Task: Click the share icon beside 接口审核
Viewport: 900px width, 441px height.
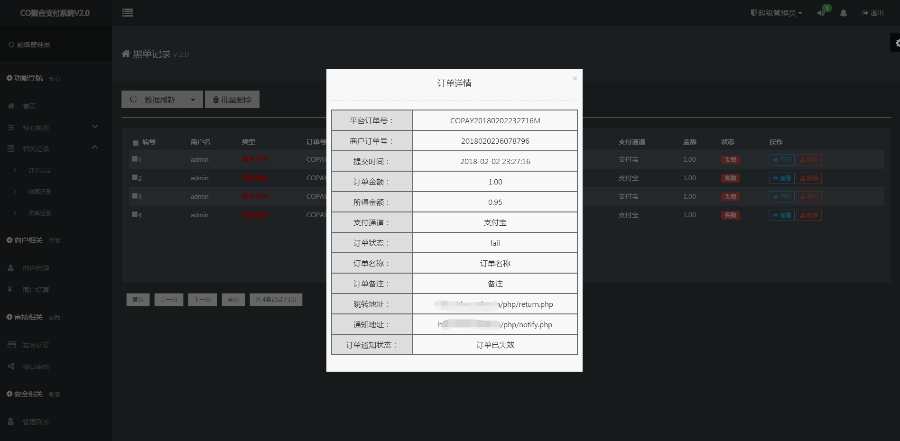Action: click(11, 366)
